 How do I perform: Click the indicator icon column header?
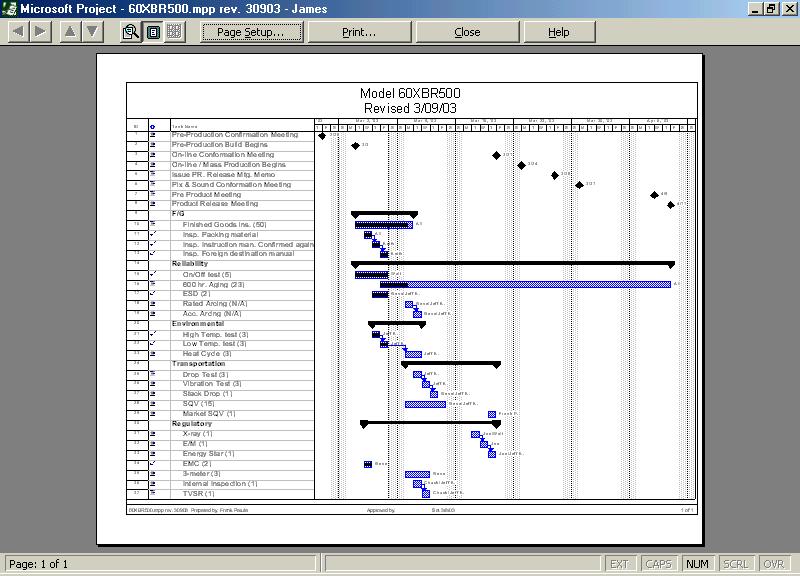pyautogui.click(x=152, y=127)
